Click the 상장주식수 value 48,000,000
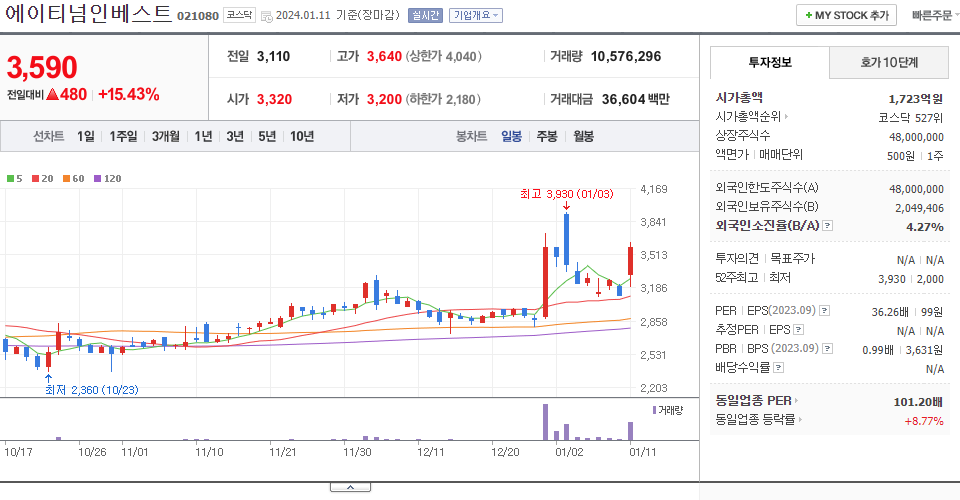The image size is (960, 500). 916,137
